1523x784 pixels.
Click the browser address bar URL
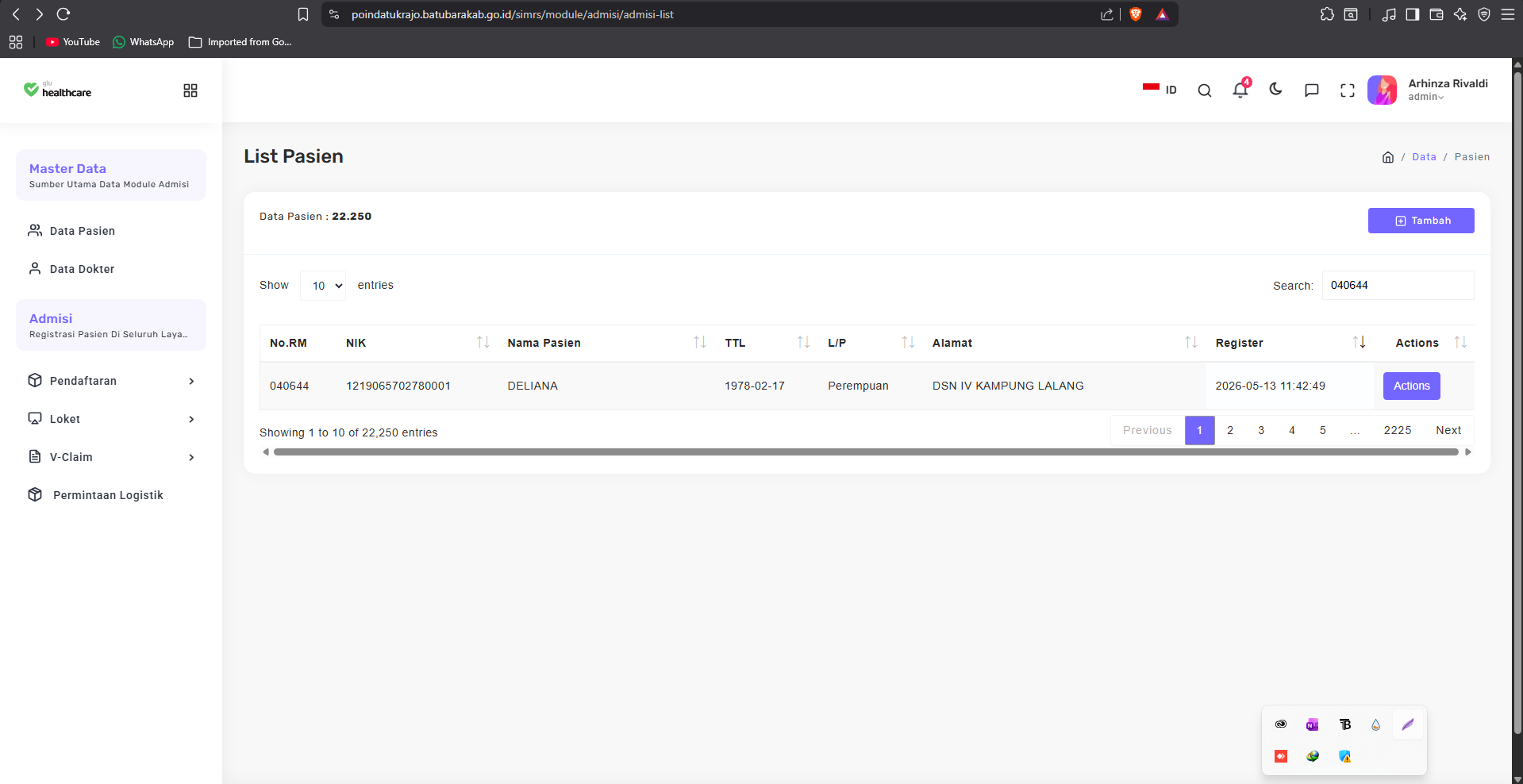pyautogui.click(x=512, y=14)
